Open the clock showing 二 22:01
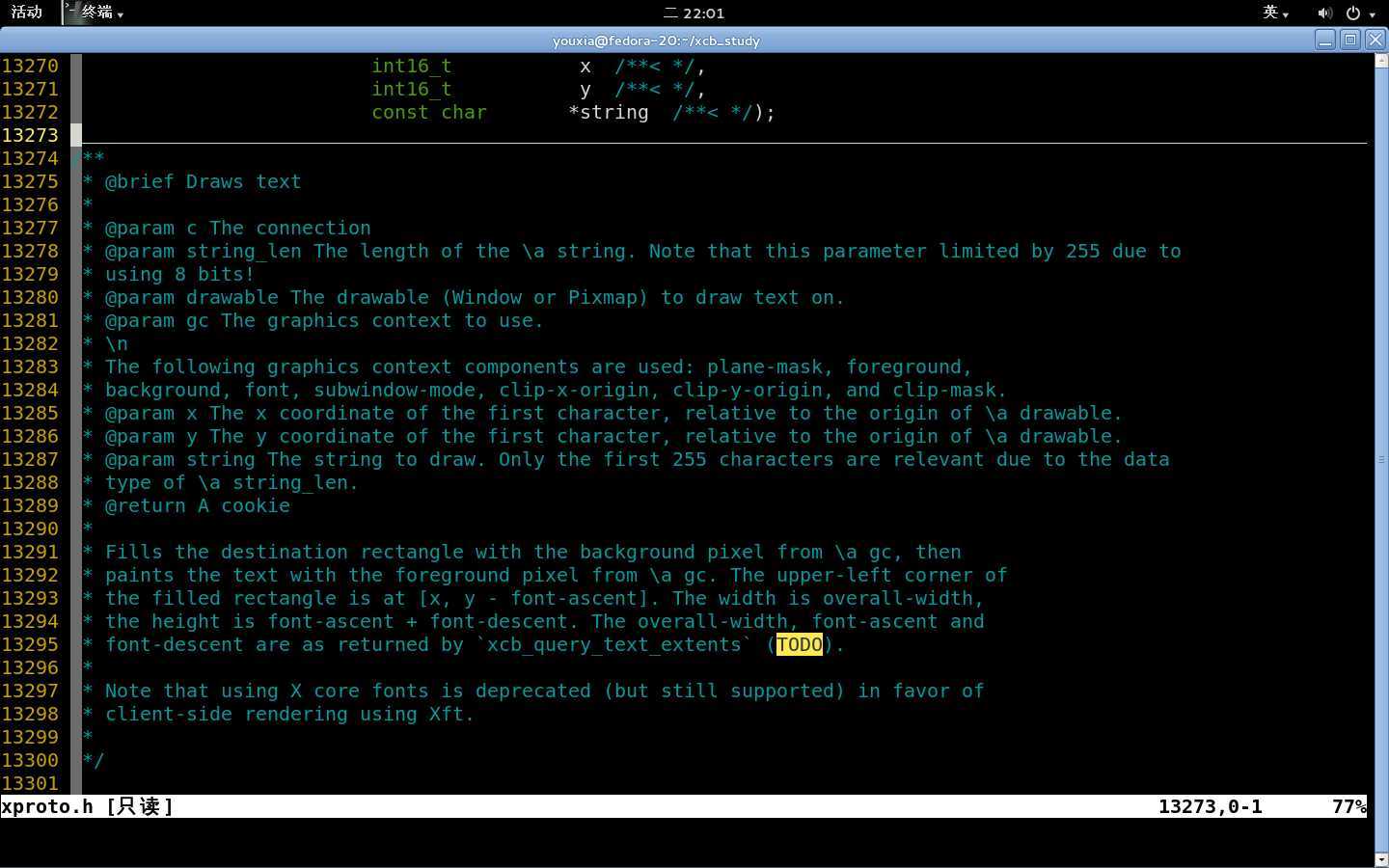 694,13
